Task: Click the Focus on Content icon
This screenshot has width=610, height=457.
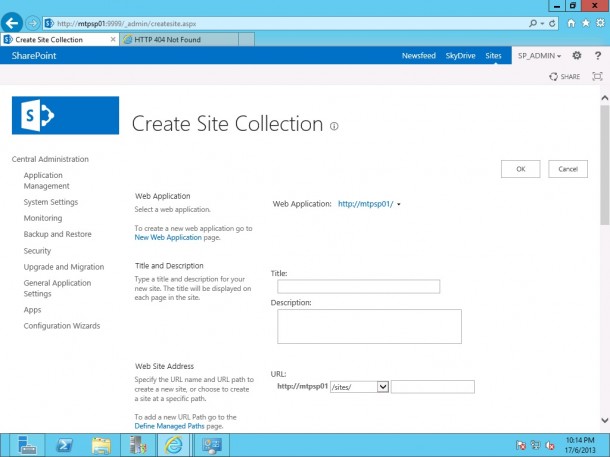Action: [597, 76]
